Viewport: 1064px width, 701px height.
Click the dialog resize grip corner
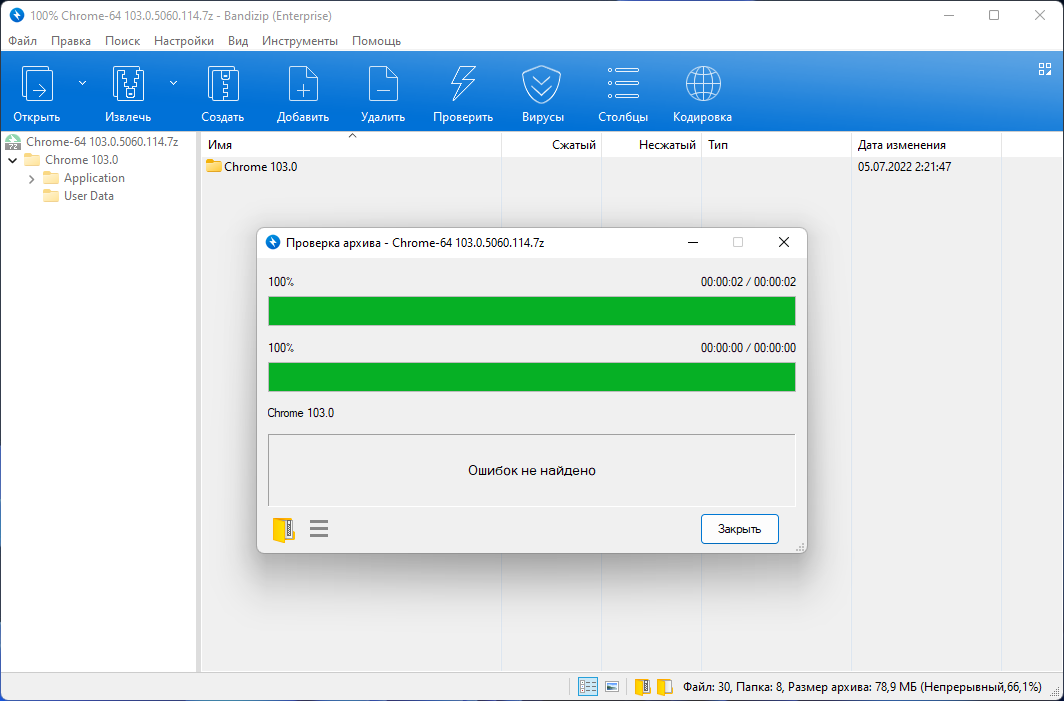click(x=800, y=547)
